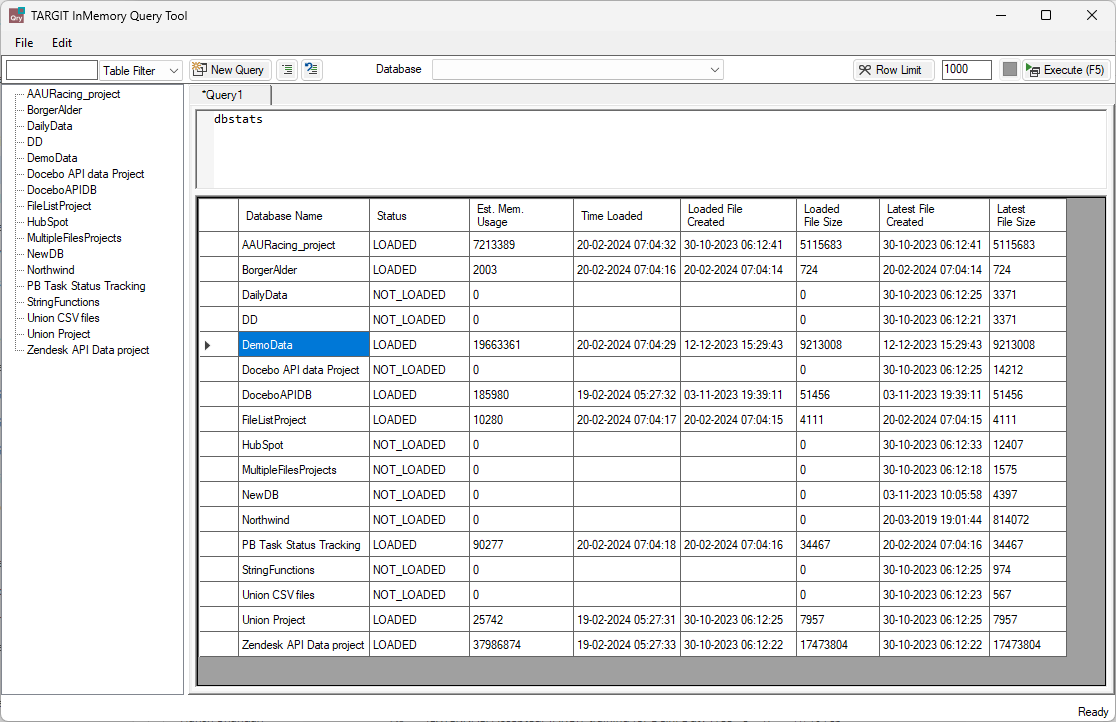Select NewDB in the tree

pos(45,254)
